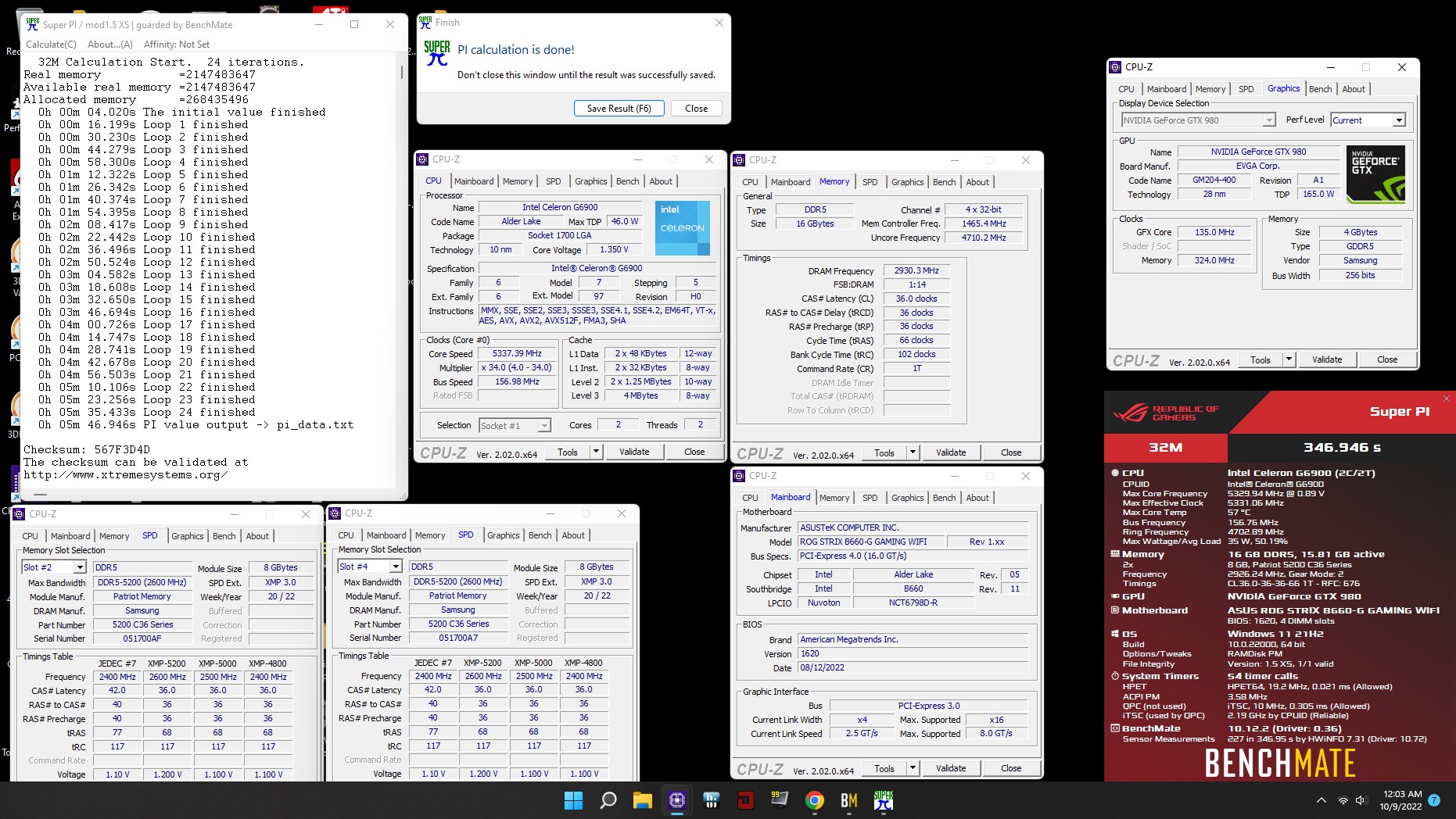Screen dimensions: 1456x819
Task: Open the Display Device Selection dropdown
Action: pyautogui.click(x=1199, y=120)
